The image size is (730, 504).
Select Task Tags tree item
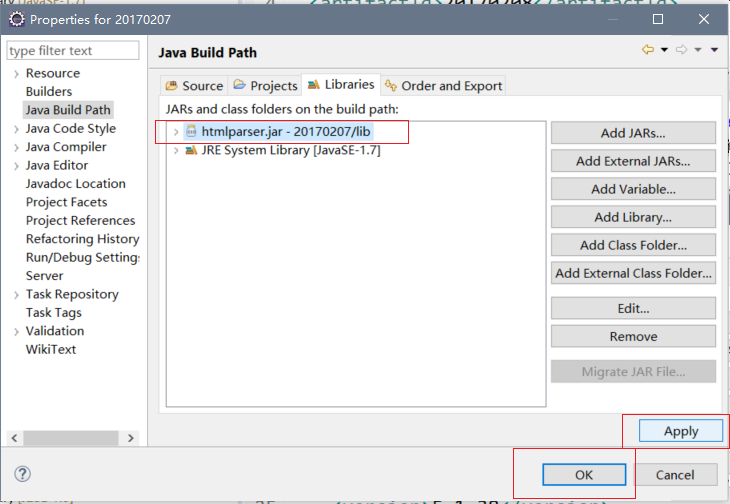tap(54, 312)
